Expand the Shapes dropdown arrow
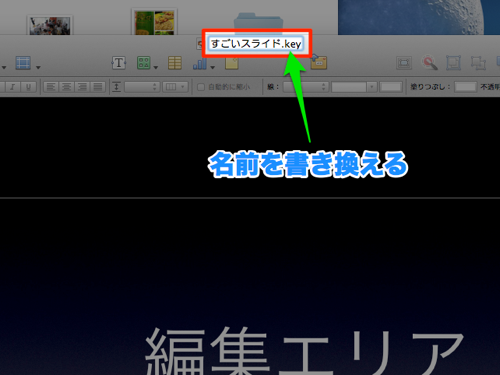This screenshot has height=375, width=500. (x=156, y=67)
